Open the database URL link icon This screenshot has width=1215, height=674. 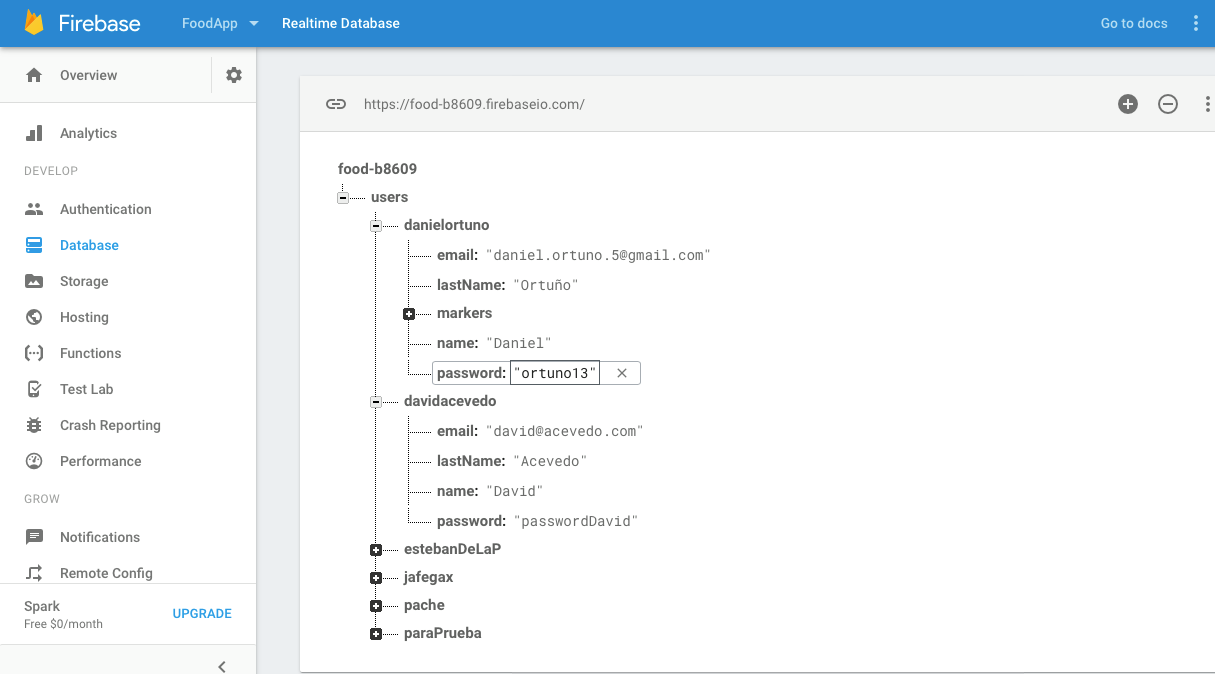(335, 103)
